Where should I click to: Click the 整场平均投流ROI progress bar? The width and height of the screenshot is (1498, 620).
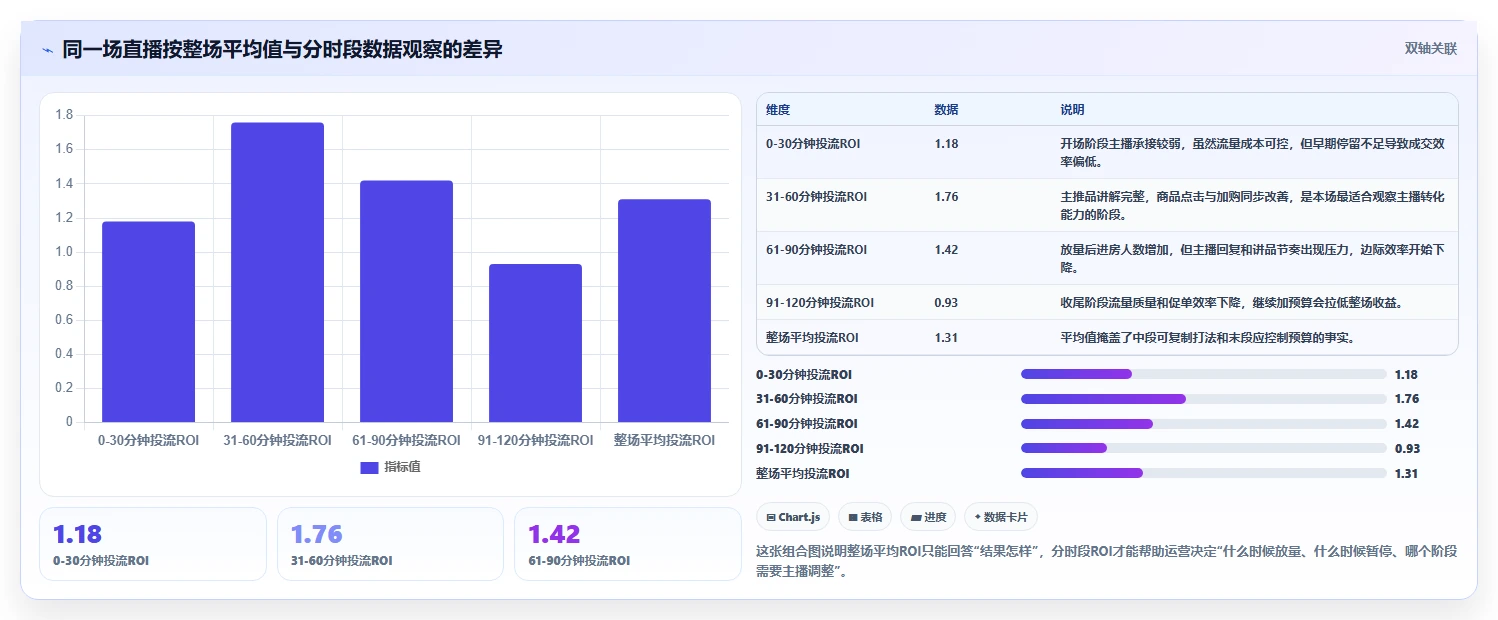(x=1203, y=473)
